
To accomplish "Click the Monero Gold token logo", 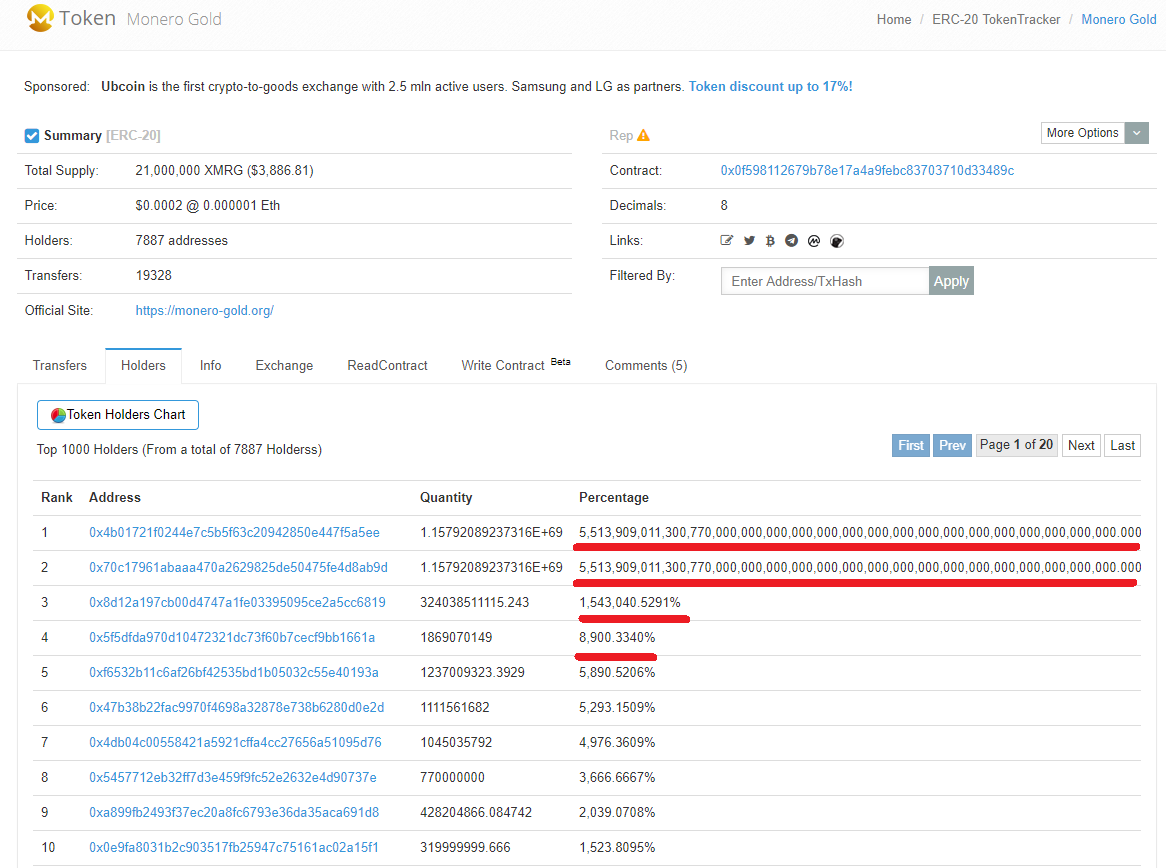I will (40, 17).
